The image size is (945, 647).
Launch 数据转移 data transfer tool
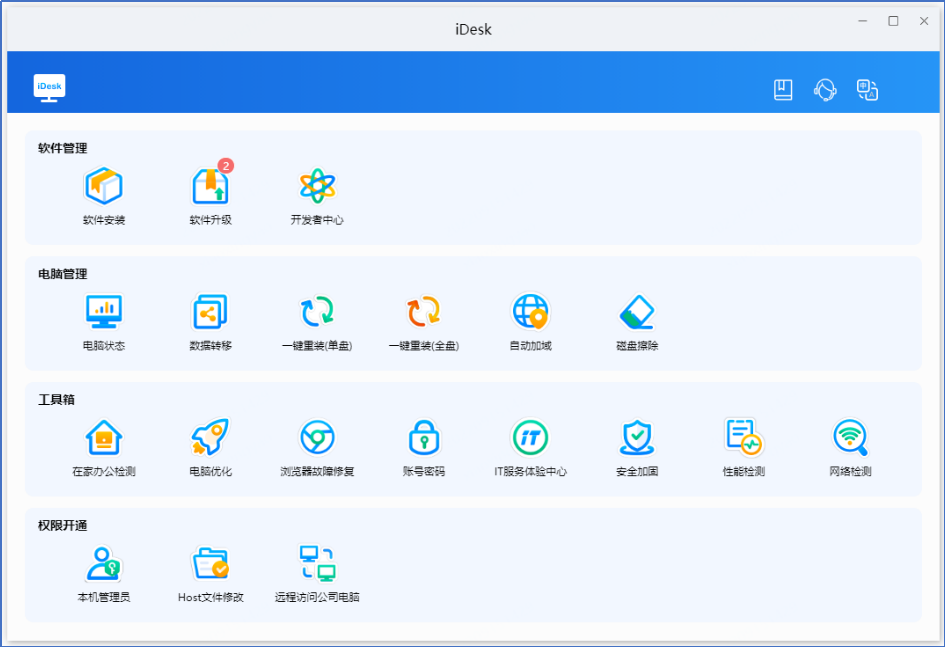click(x=210, y=311)
